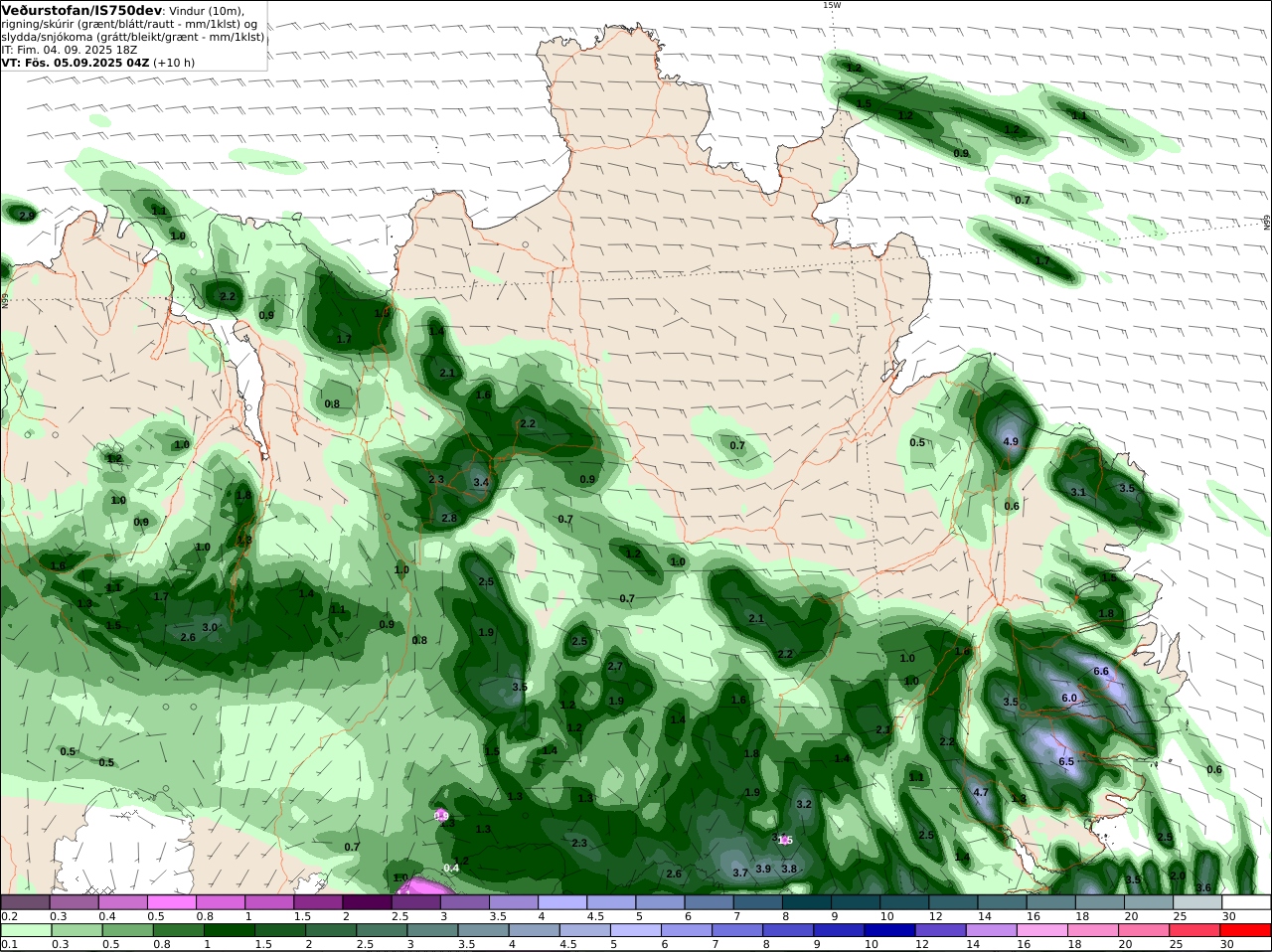Viewport: 1272px width, 952px height.
Task: Click the 2.2 value on the western peninsula
Action: coord(228,297)
